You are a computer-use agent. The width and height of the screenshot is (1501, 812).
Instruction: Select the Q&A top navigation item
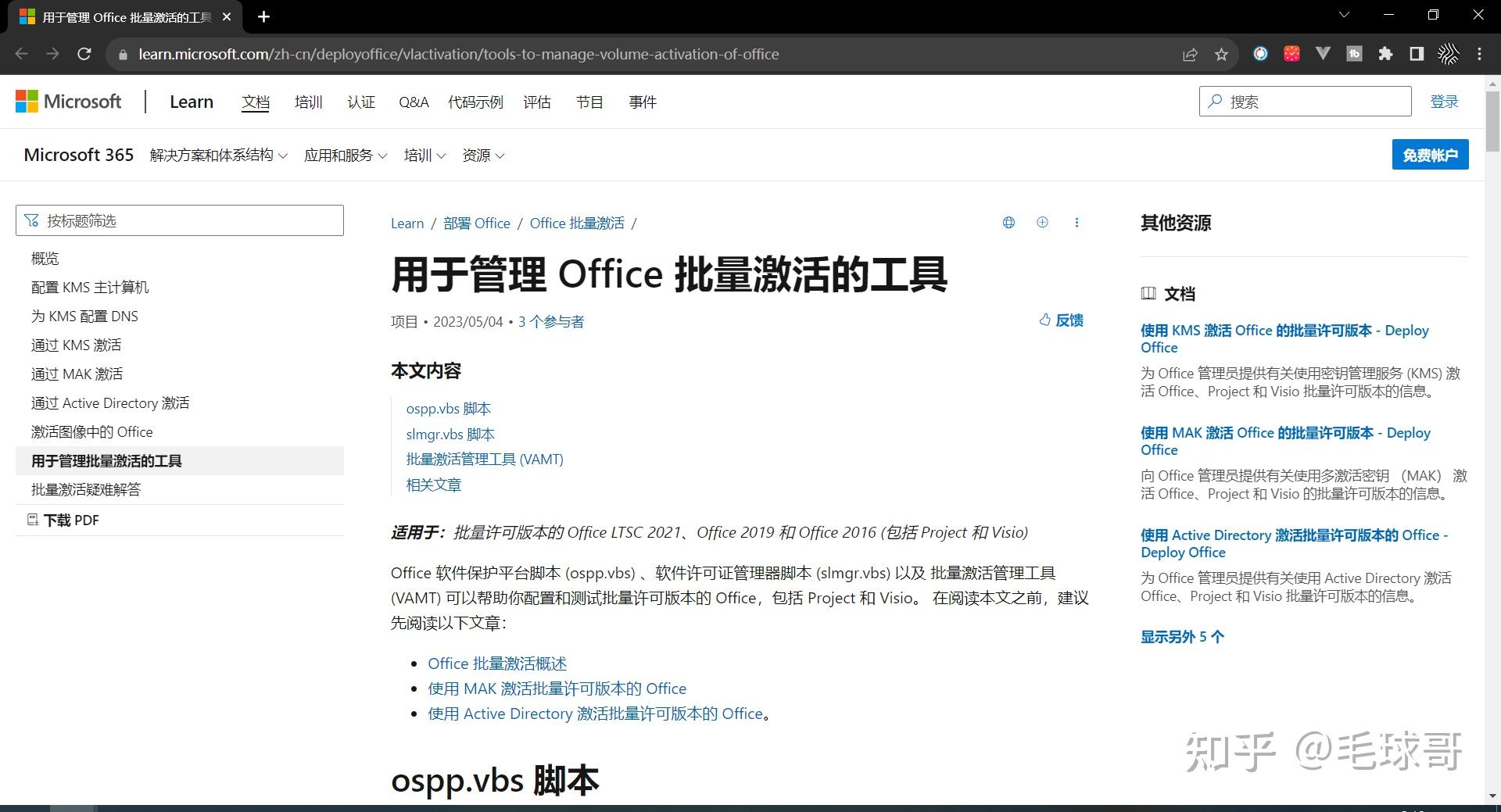[414, 102]
